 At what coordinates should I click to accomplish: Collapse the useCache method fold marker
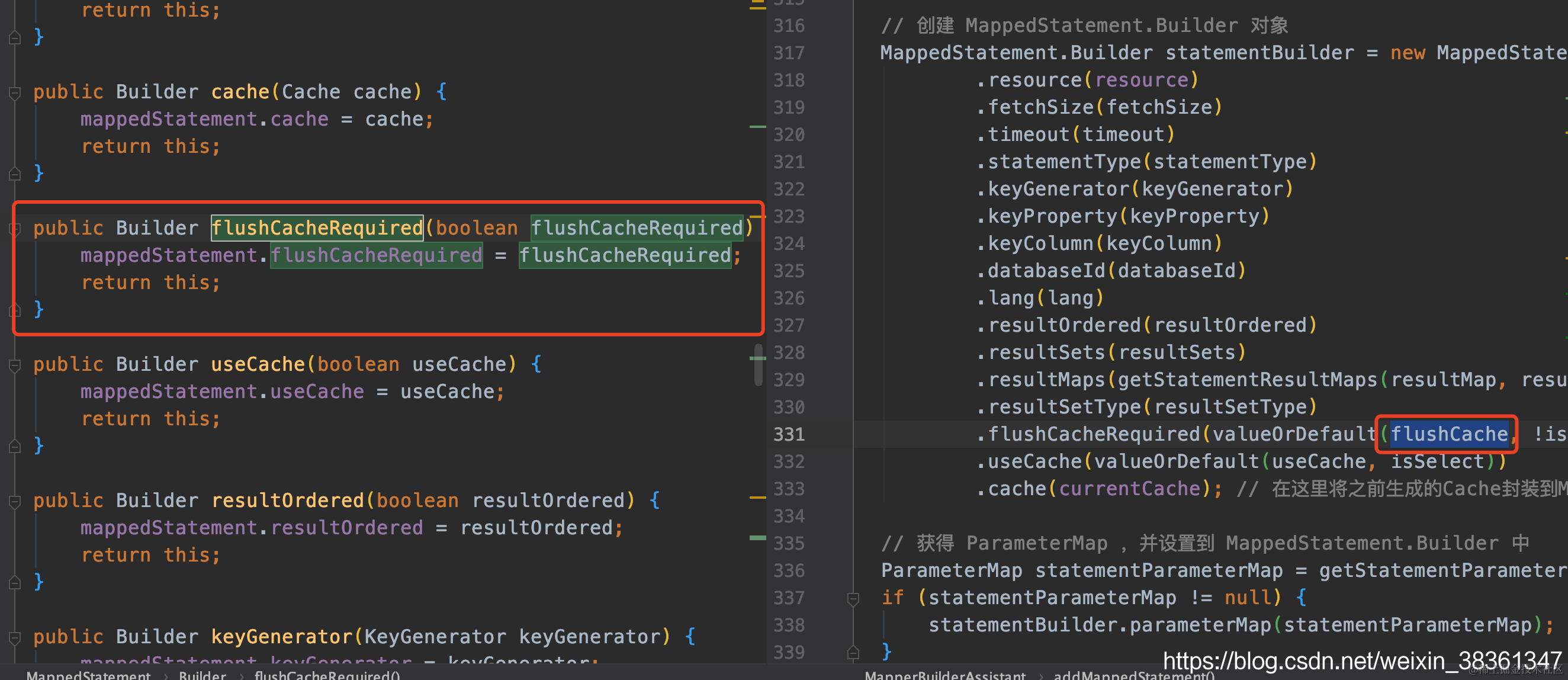pyautogui.click(x=15, y=365)
